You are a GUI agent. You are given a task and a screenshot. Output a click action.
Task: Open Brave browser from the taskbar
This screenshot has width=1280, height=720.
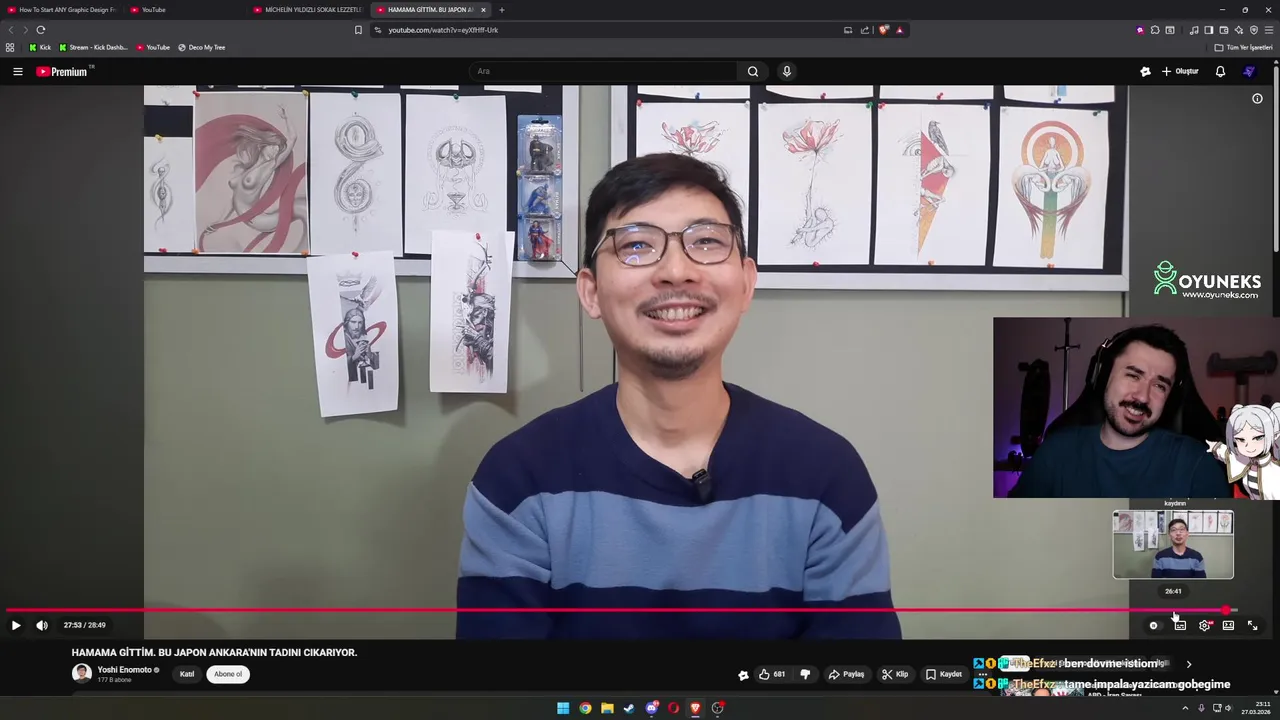click(x=695, y=708)
